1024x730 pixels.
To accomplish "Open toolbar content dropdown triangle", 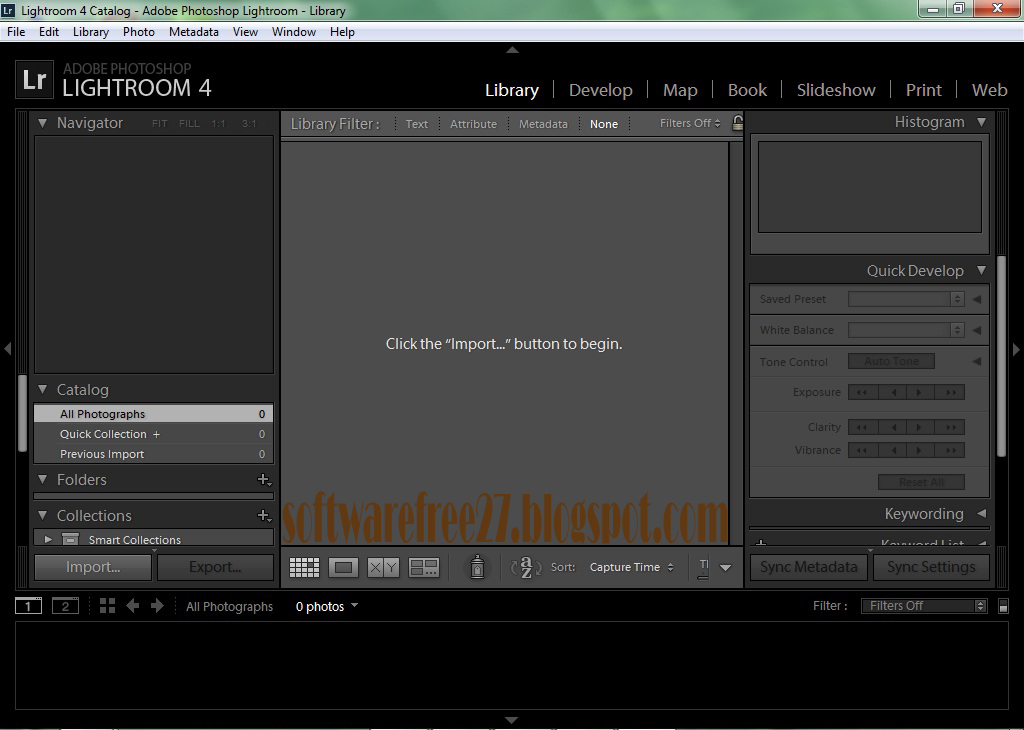I will (x=726, y=568).
